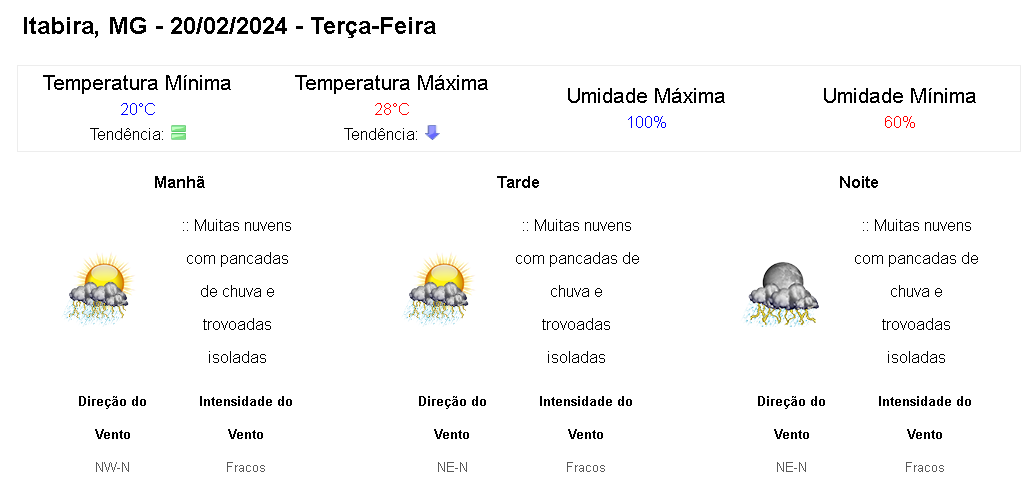Screen dimensions: 1035x489
Task: Click the 28°C maximum temperature value
Action: pyautogui.click(x=392, y=110)
